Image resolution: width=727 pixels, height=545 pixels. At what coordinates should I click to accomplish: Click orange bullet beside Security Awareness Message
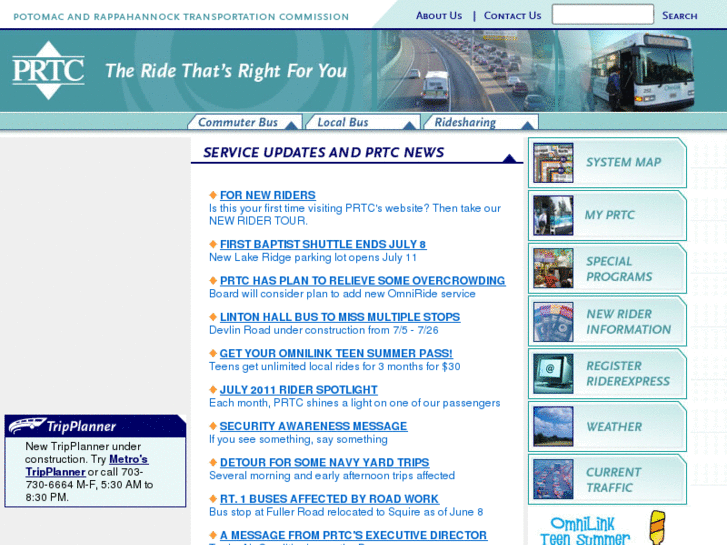(213, 426)
